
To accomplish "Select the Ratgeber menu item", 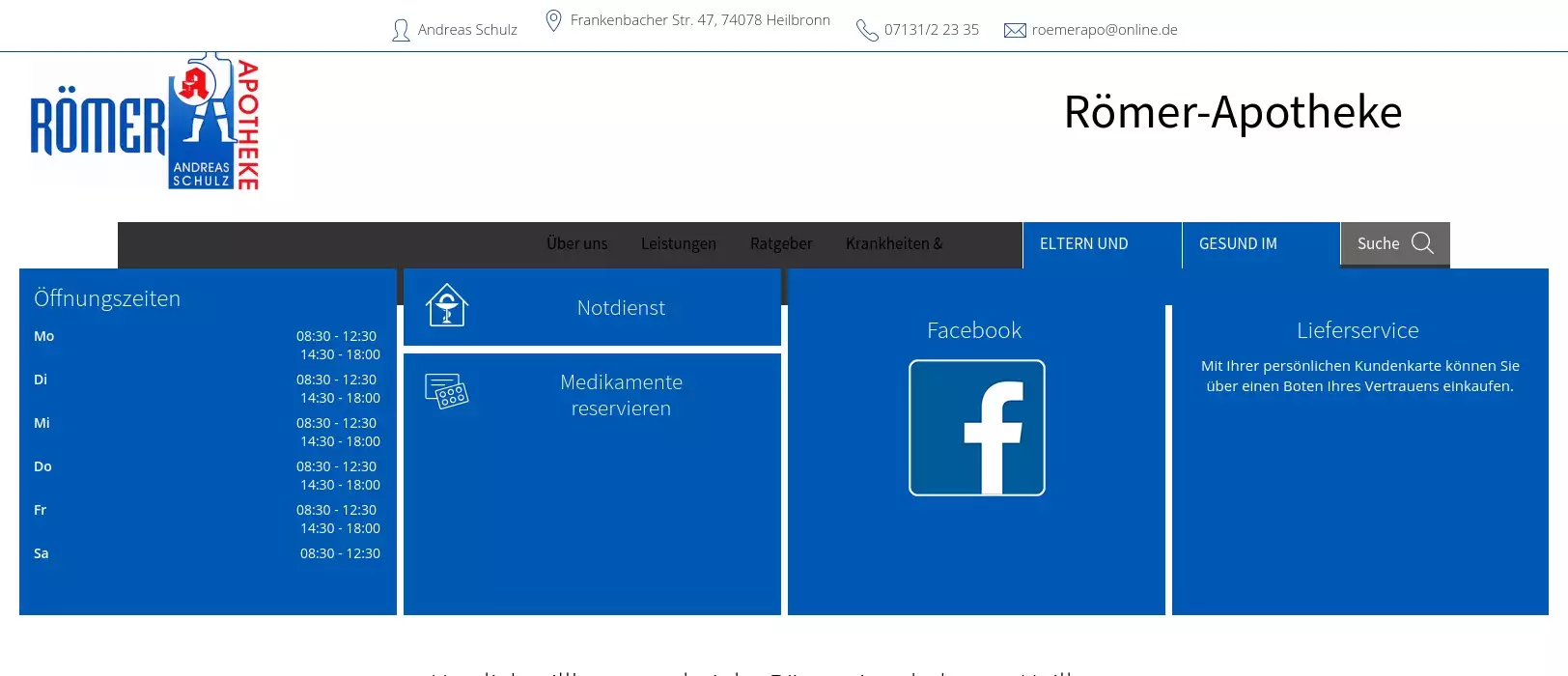I will 780,244.
